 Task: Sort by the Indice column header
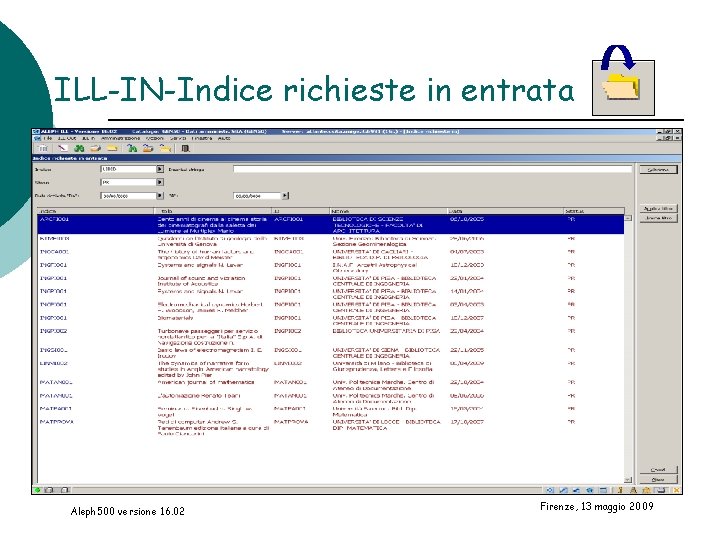96,211
